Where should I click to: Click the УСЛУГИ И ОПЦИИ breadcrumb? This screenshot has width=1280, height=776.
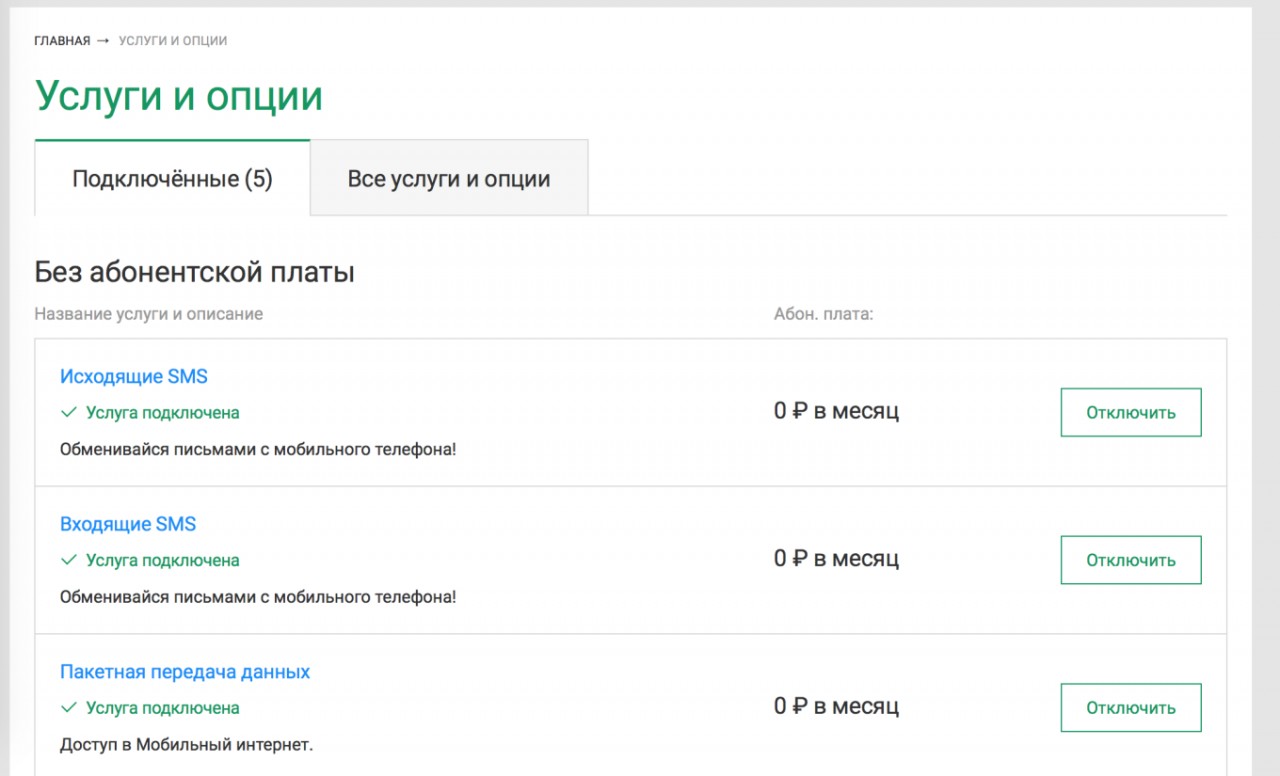[x=173, y=41]
